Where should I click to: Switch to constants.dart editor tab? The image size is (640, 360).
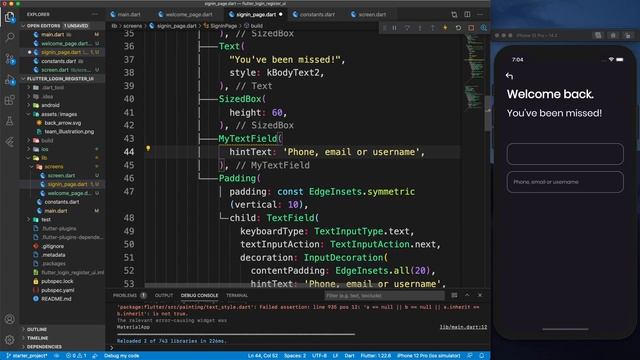[313, 14]
